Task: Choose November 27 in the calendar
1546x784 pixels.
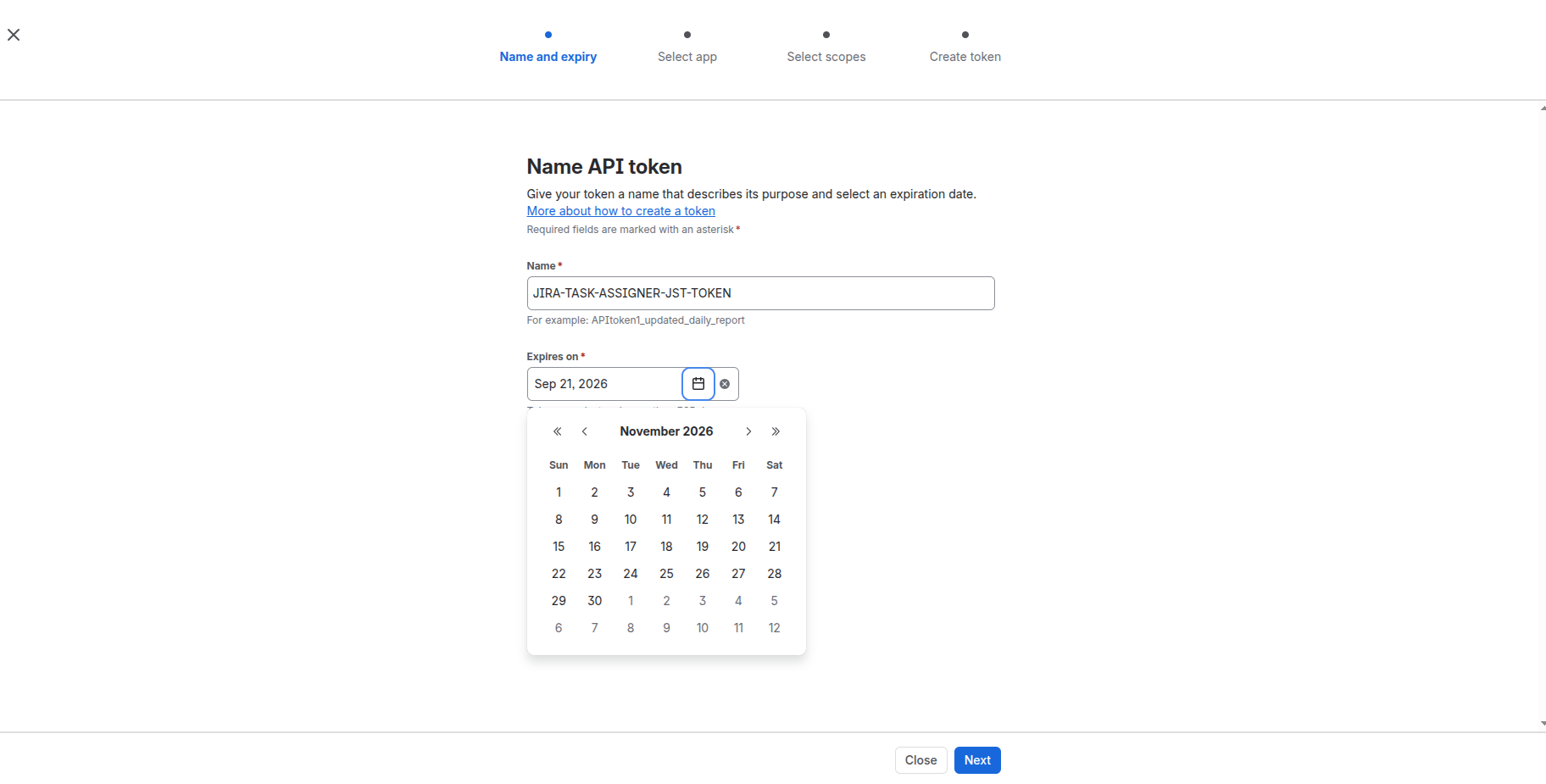Action: (x=738, y=574)
